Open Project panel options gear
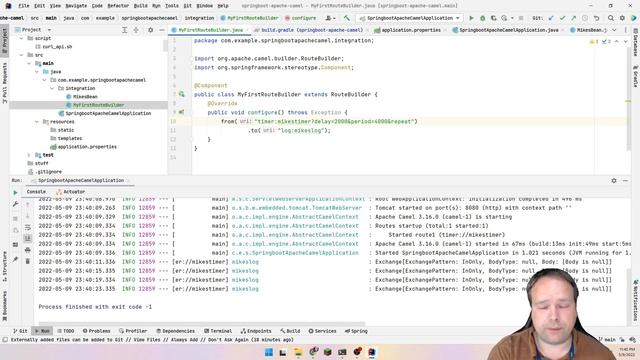The height and width of the screenshot is (360, 640). point(150,30)
